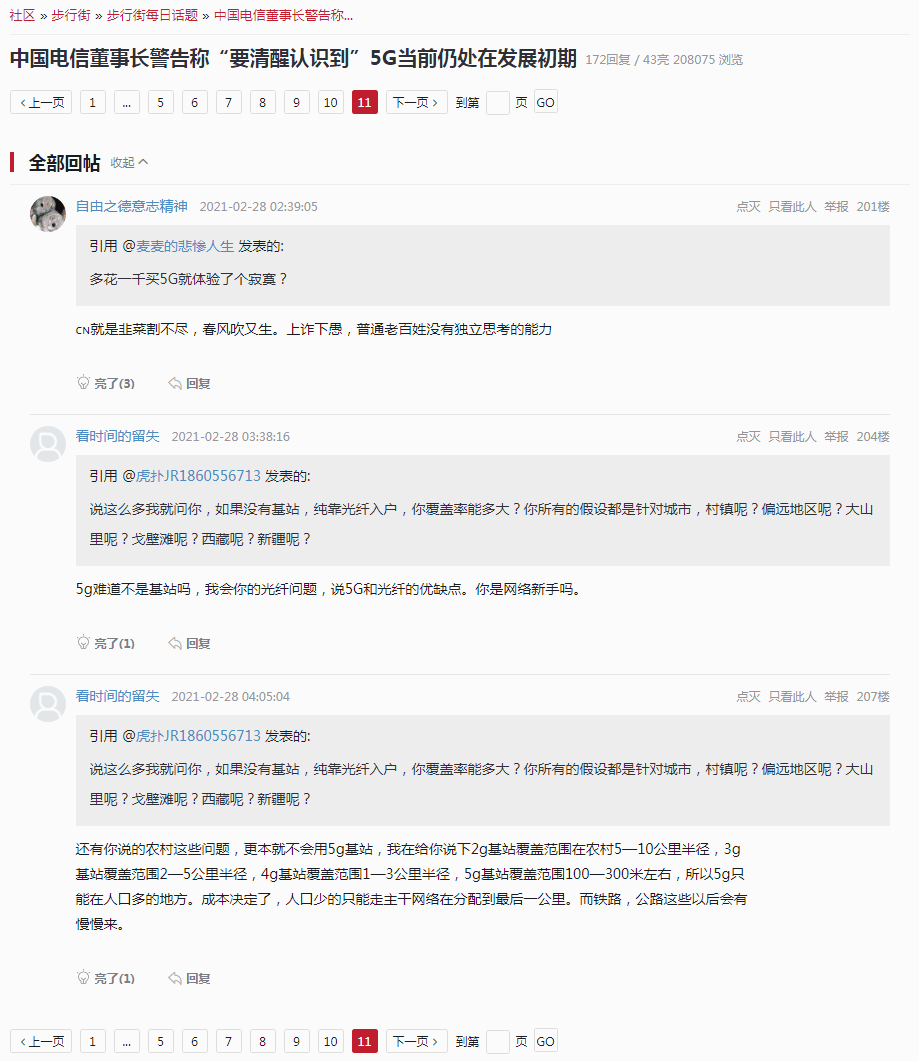Click floor label 204楼

873,437
